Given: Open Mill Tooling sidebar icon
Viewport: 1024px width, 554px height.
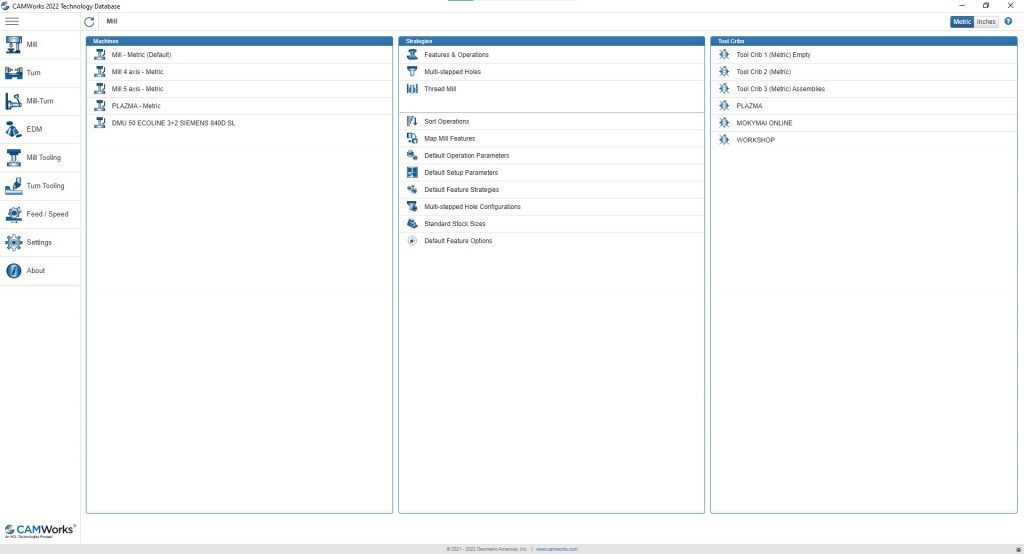Looking at the screenshot, I should [14, 157].
